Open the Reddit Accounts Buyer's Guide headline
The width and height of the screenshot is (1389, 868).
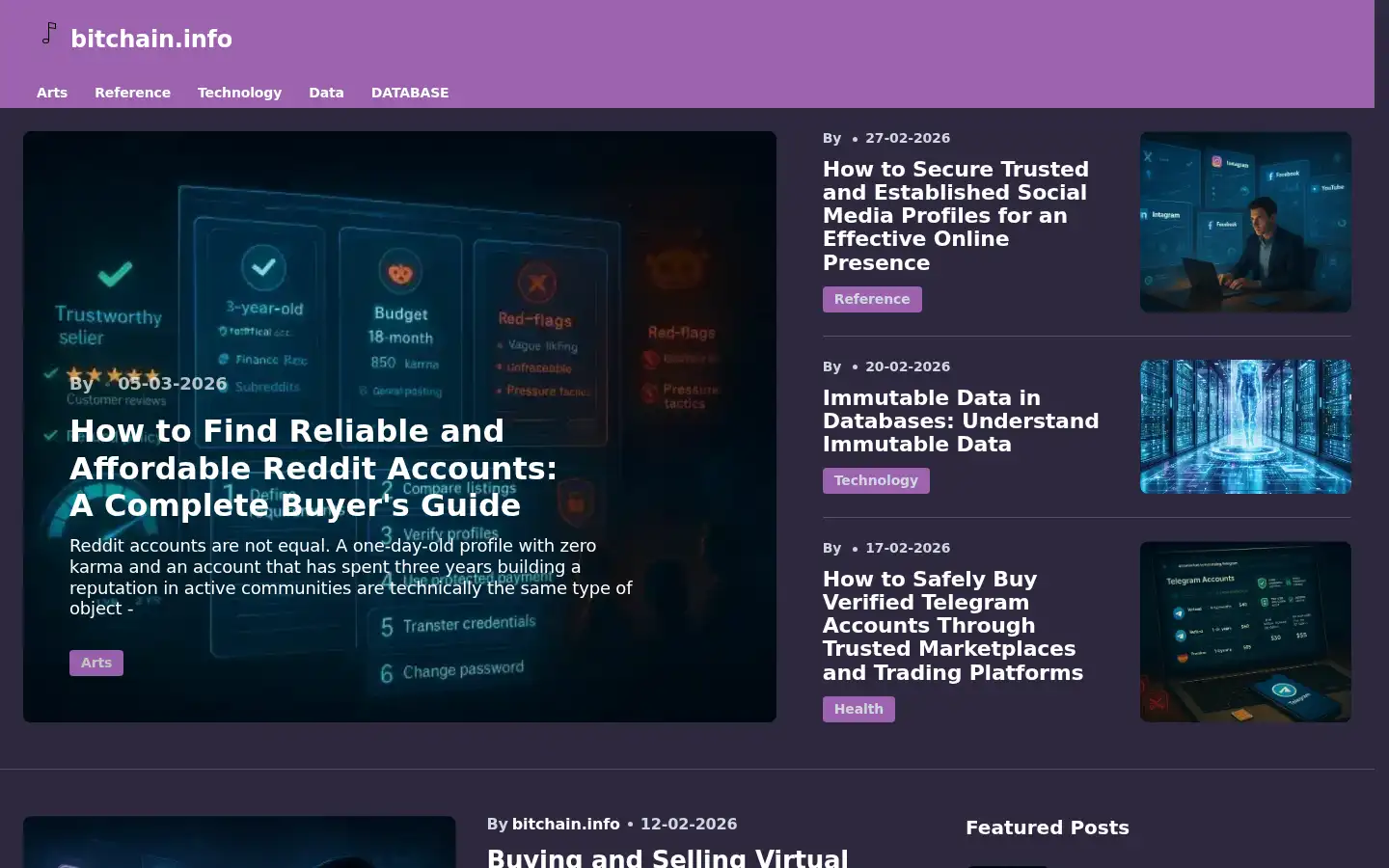pos(313,468)
